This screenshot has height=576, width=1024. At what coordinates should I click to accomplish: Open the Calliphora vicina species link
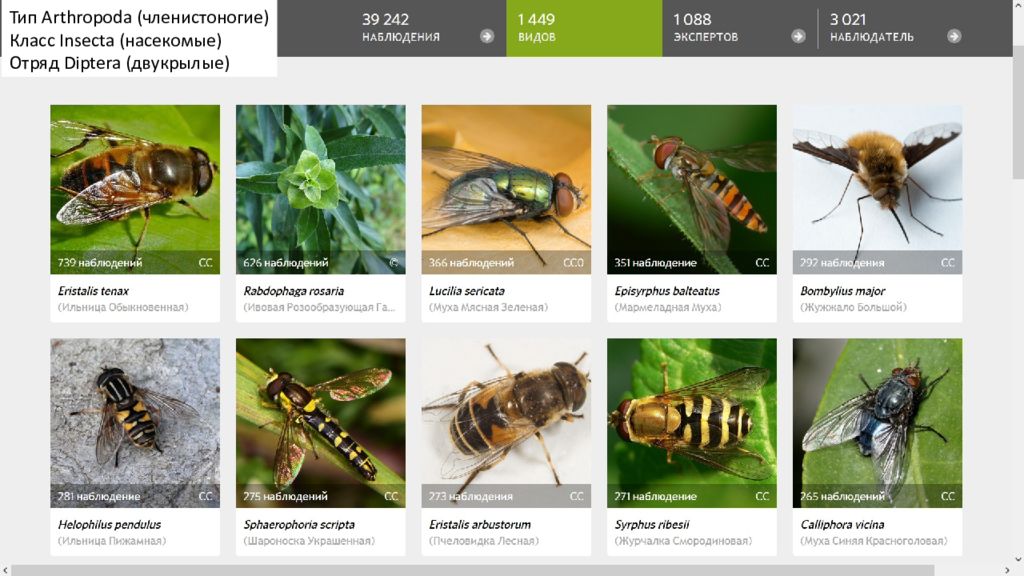pyautogui.click(x=842, y=525)
